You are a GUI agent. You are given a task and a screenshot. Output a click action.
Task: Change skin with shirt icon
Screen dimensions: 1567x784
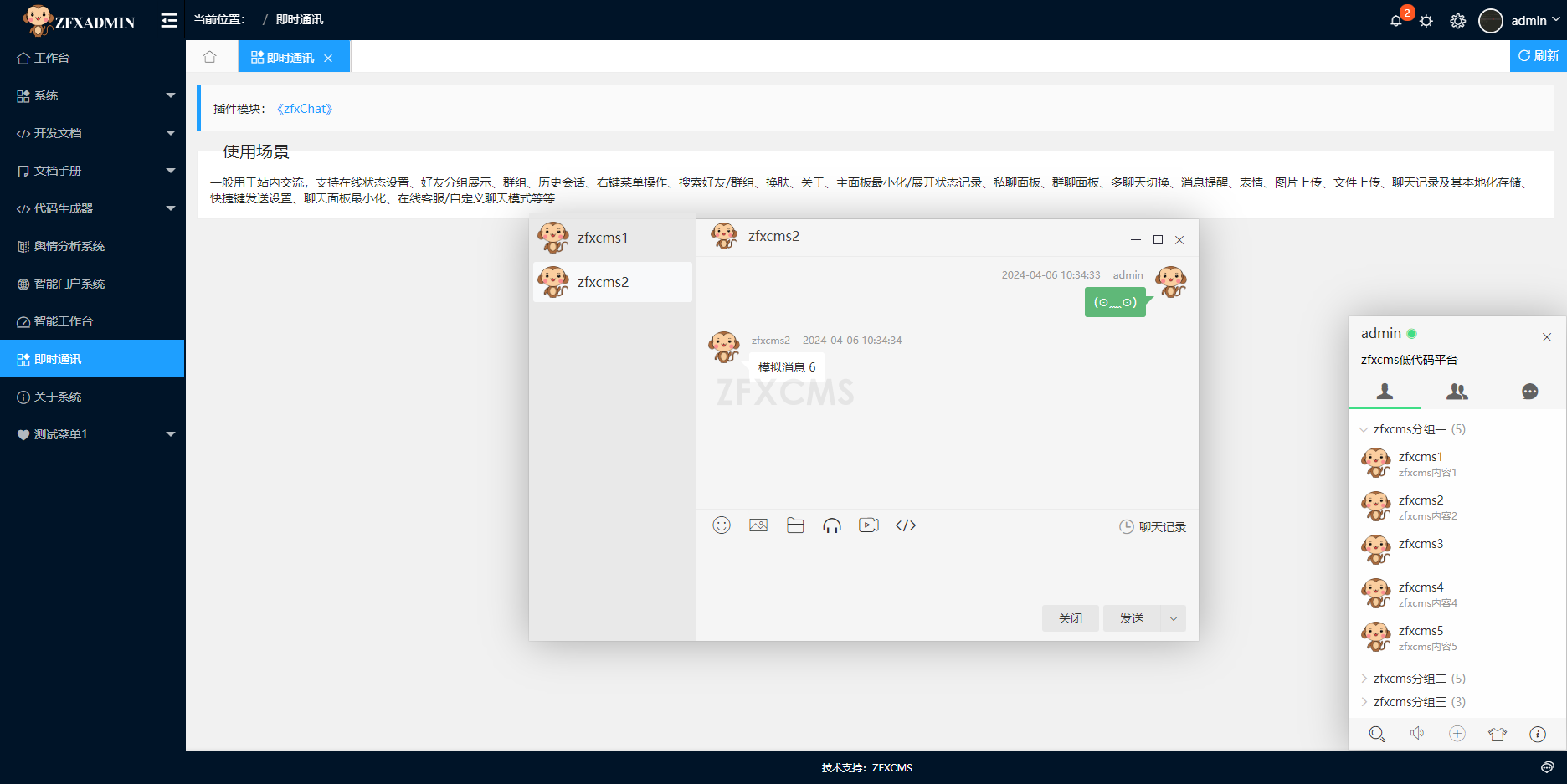(x=1498, y=734)
